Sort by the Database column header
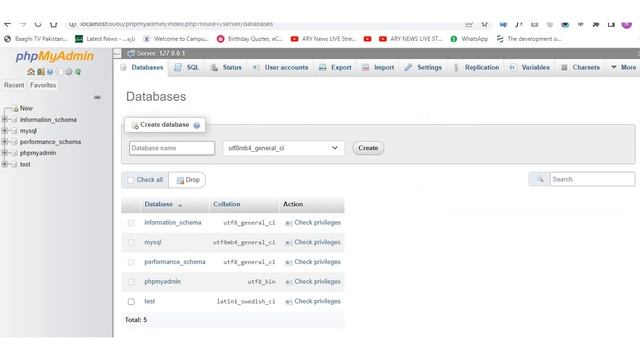 158,204
